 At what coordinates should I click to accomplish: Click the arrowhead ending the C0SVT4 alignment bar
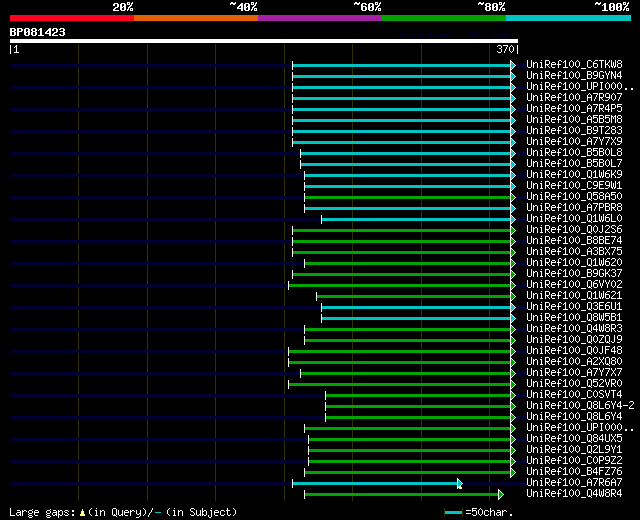[513, 396]
